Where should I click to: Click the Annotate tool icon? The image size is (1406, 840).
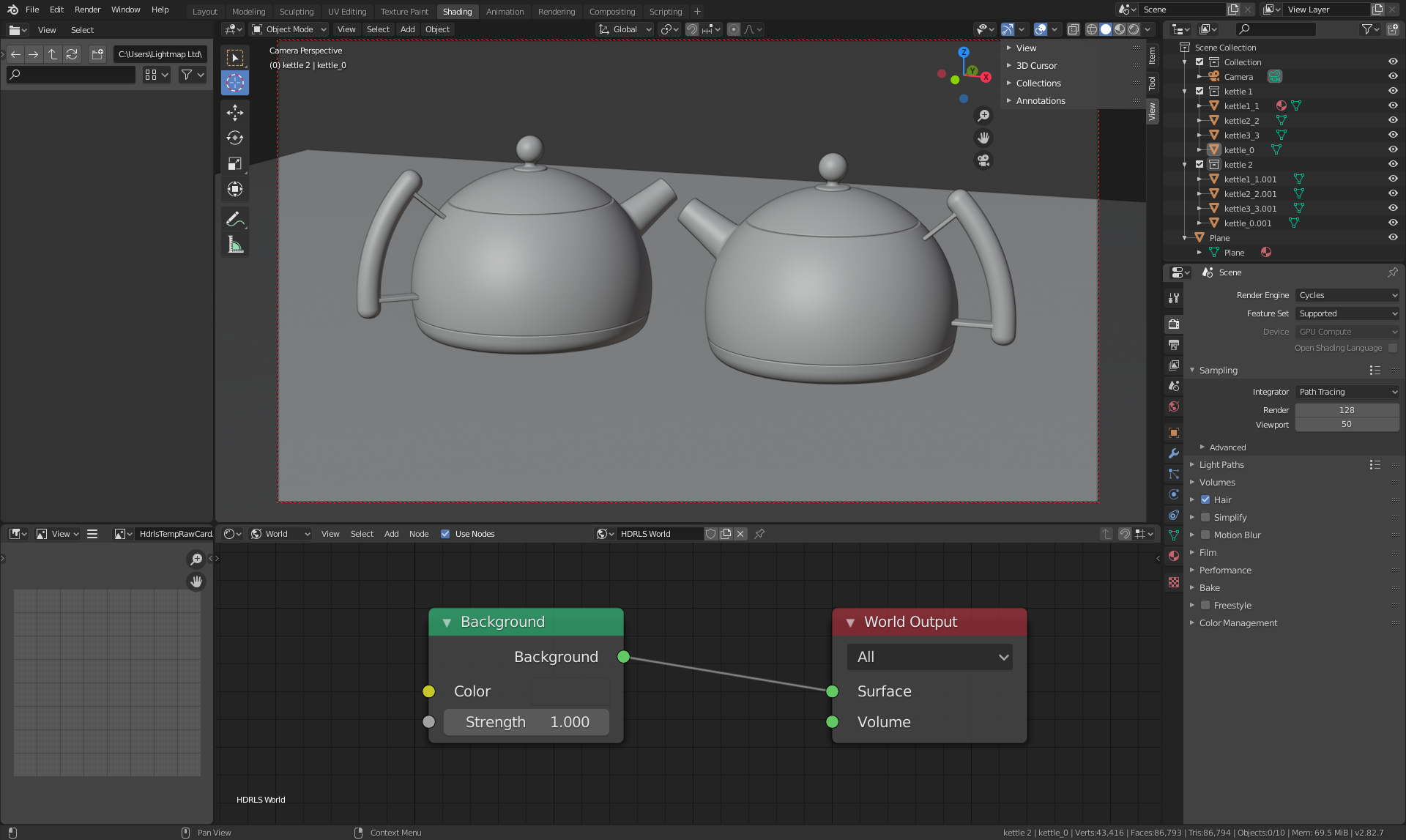click(234, 219)
